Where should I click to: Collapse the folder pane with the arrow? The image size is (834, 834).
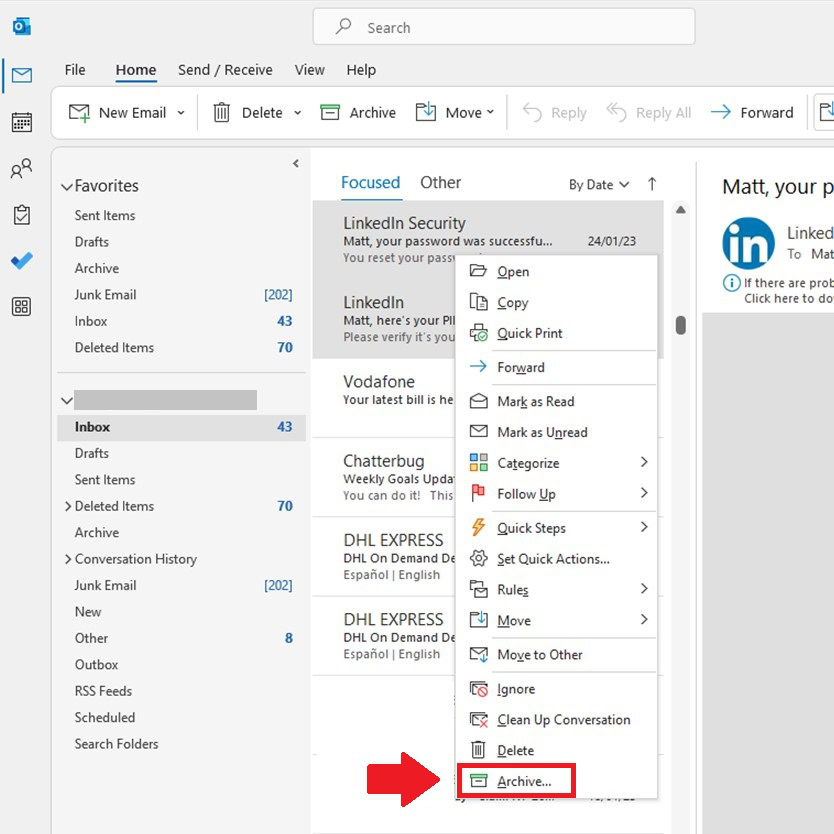click(295, 163)
